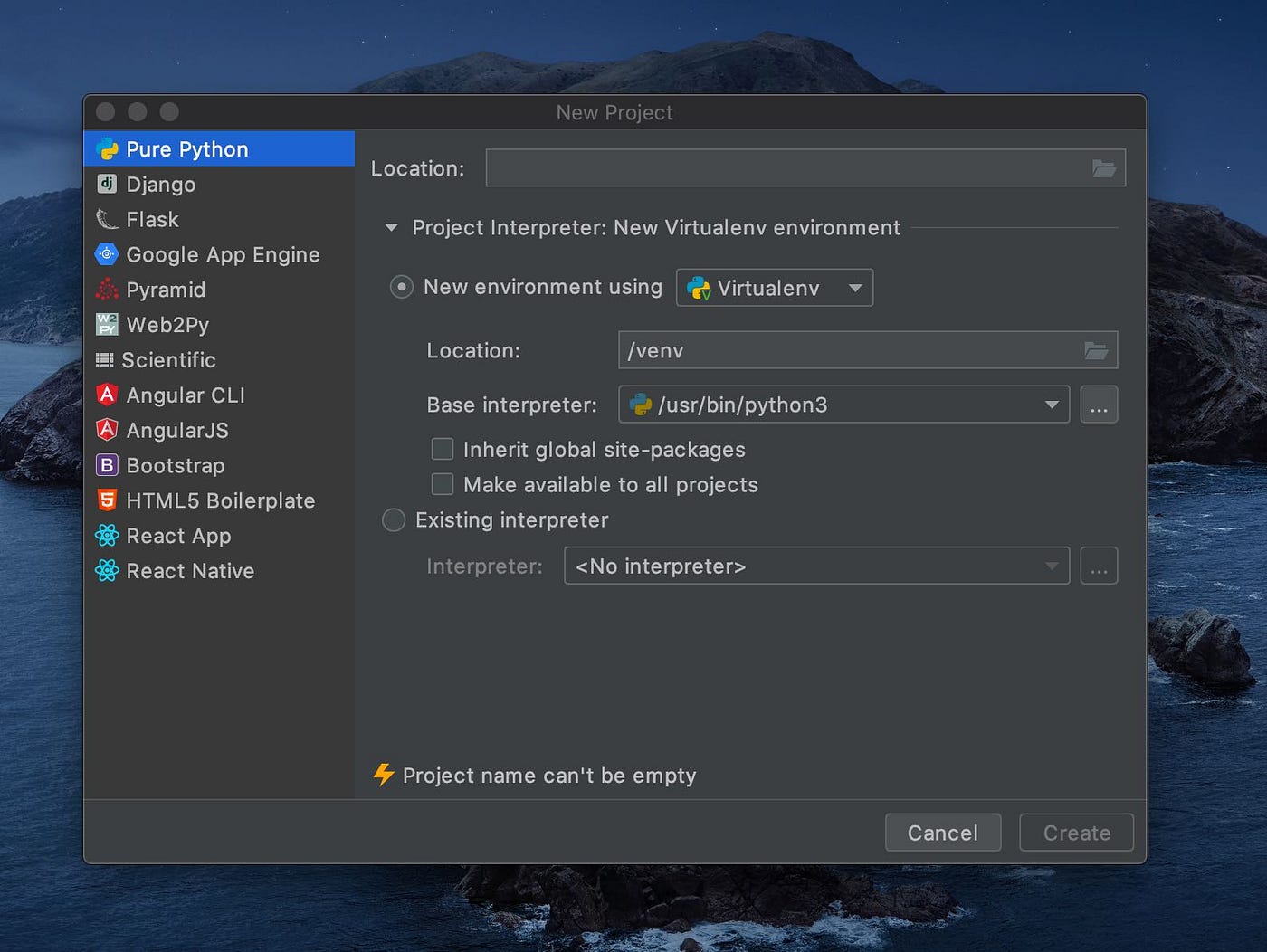Select the React Native icon
Image resolution: width=1267 pixels, height=952 pixels.
(x=106, y=570)
